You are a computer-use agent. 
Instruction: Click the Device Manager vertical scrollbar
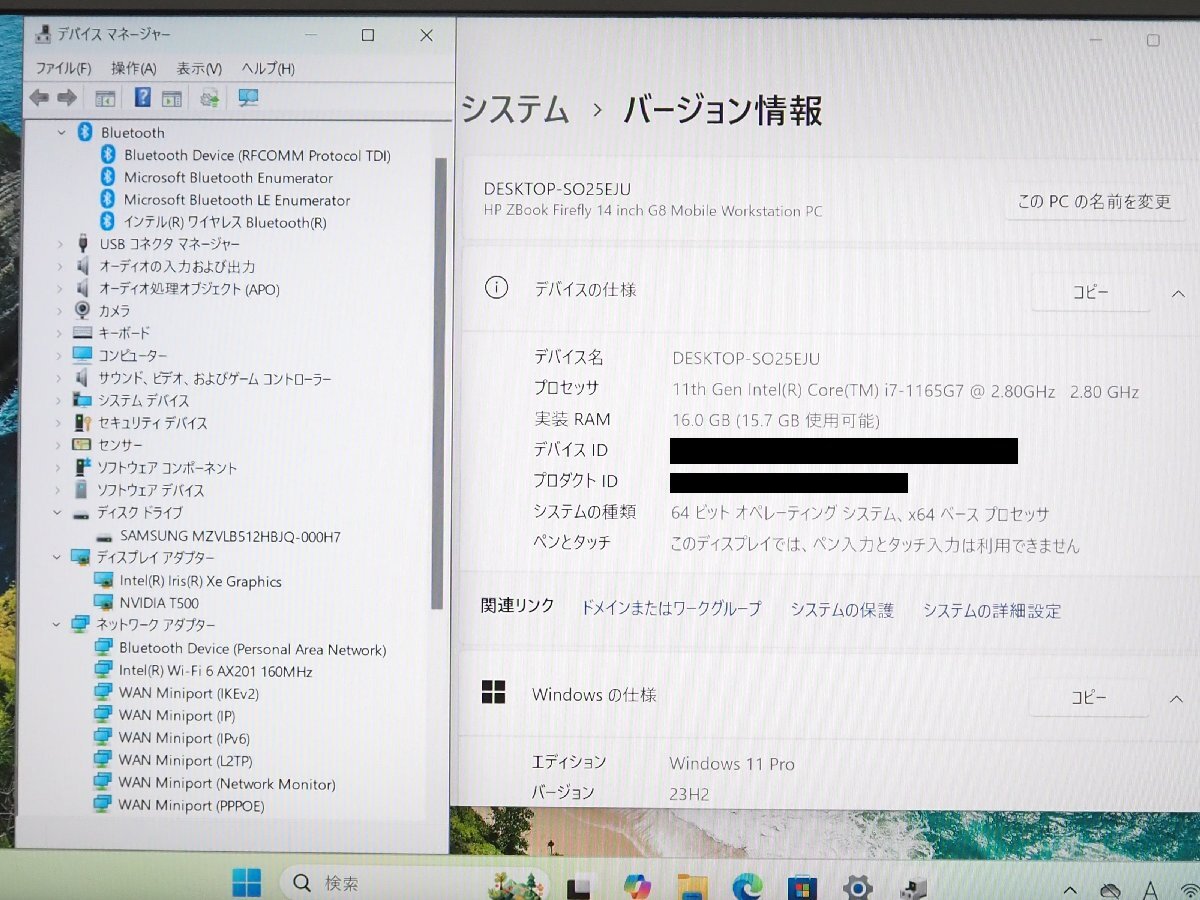[438, 384]
